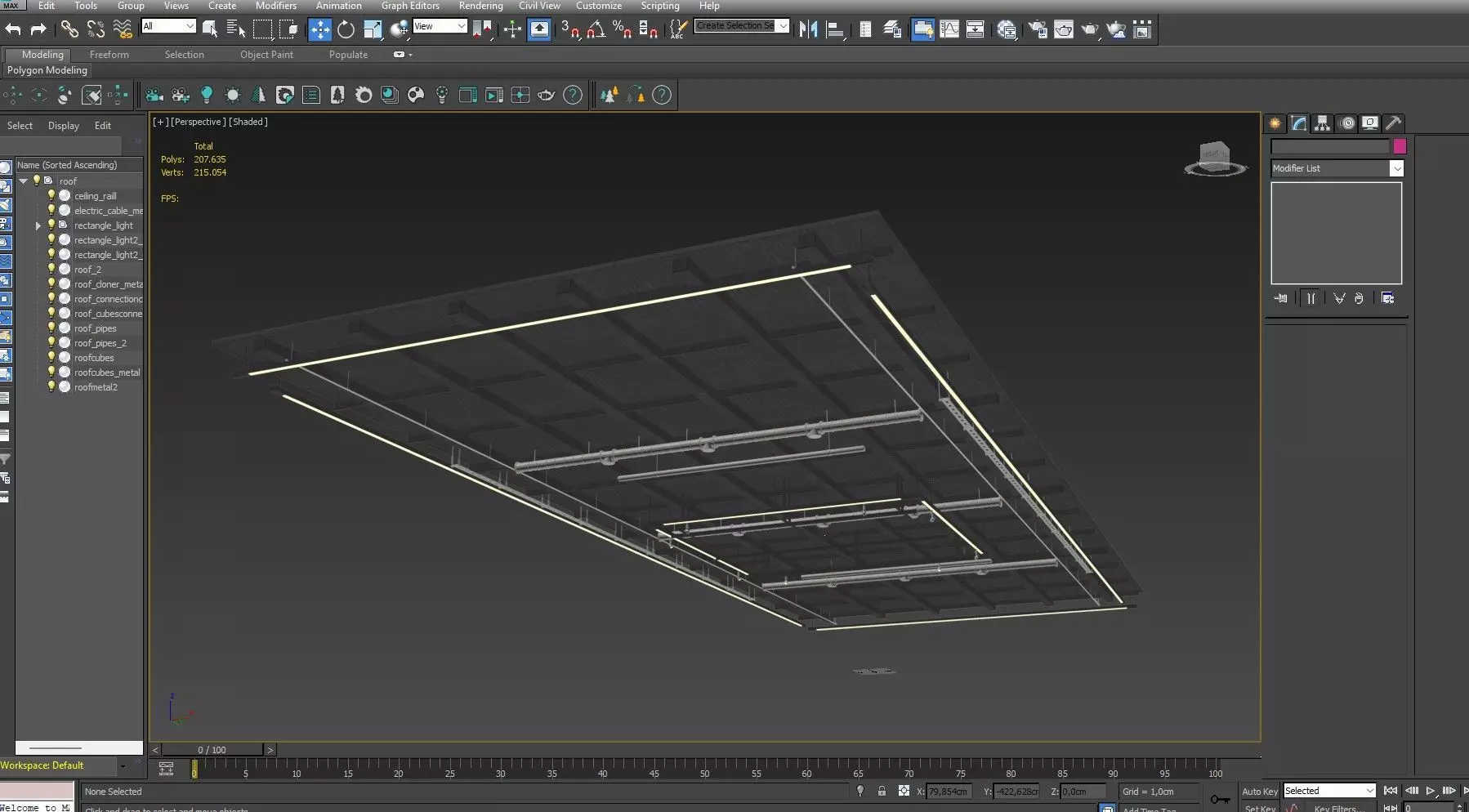Open the Schematic View icon
The height and width of the screenshot is (812, 1469).
pos(976,29)
